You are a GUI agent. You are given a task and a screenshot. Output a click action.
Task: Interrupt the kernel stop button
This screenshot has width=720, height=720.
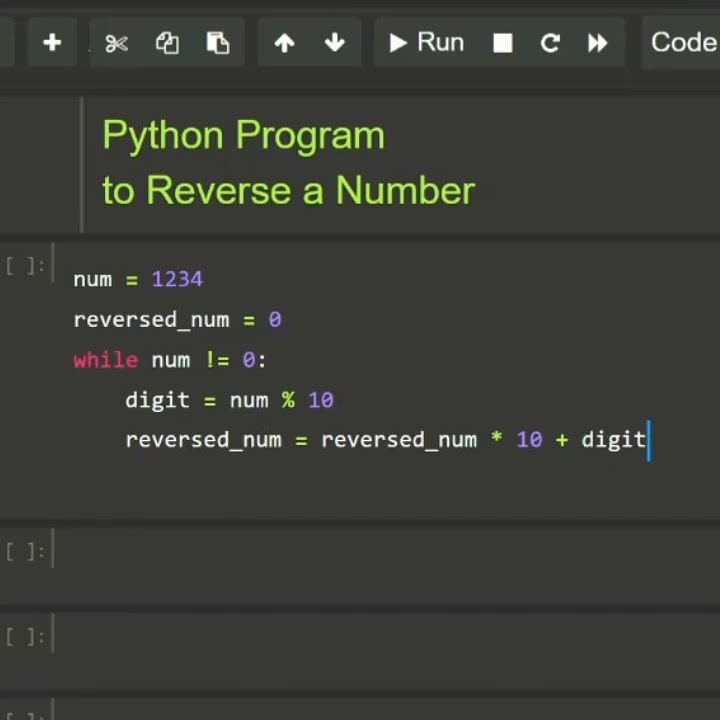click(x=503, y=43)
